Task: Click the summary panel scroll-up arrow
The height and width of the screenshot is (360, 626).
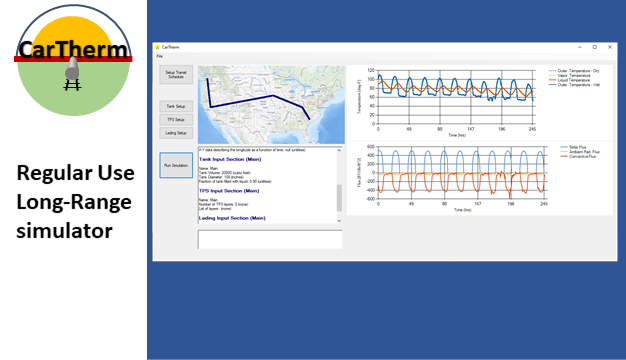Action: click(339, 150)
